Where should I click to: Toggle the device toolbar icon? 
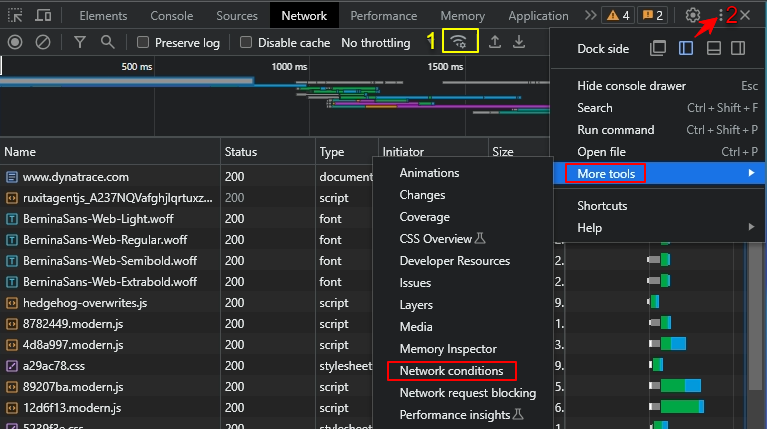tap(44, 16)
